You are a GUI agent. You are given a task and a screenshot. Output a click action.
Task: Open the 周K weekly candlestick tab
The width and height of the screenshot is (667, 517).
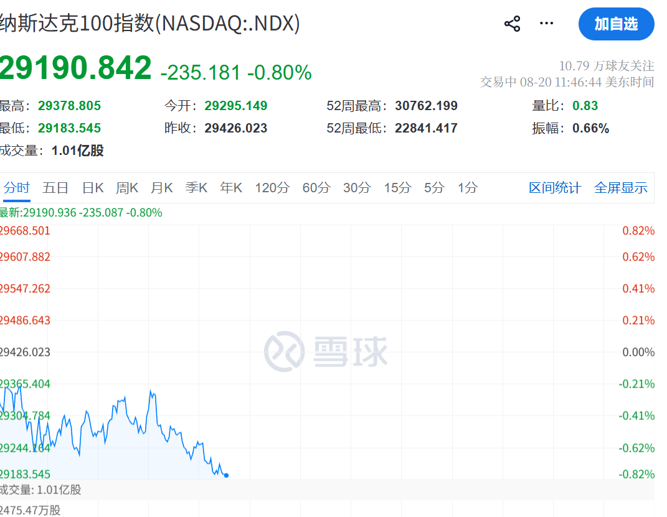point(127,188)
